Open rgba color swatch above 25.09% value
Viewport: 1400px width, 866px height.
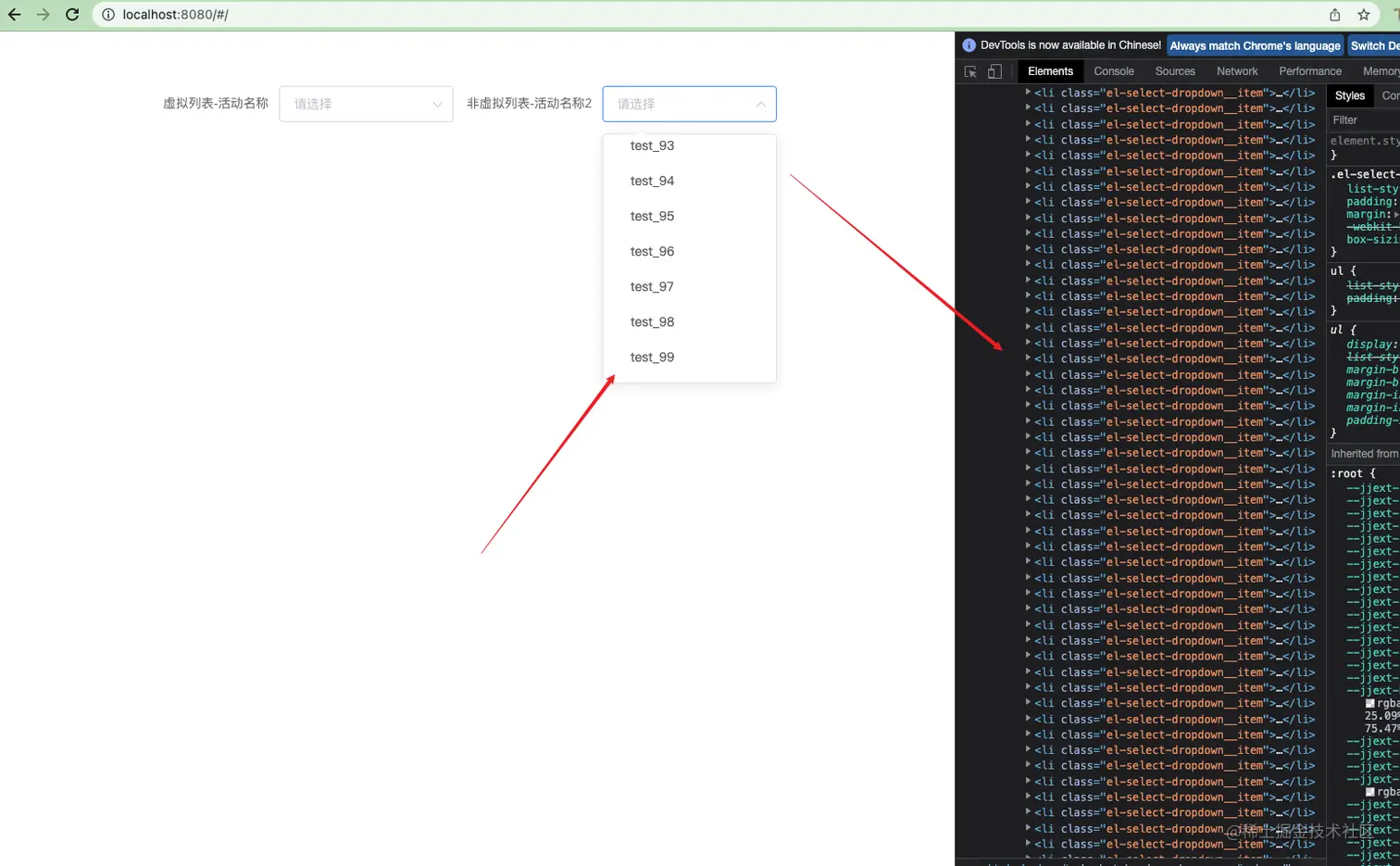coord(1370,703)
